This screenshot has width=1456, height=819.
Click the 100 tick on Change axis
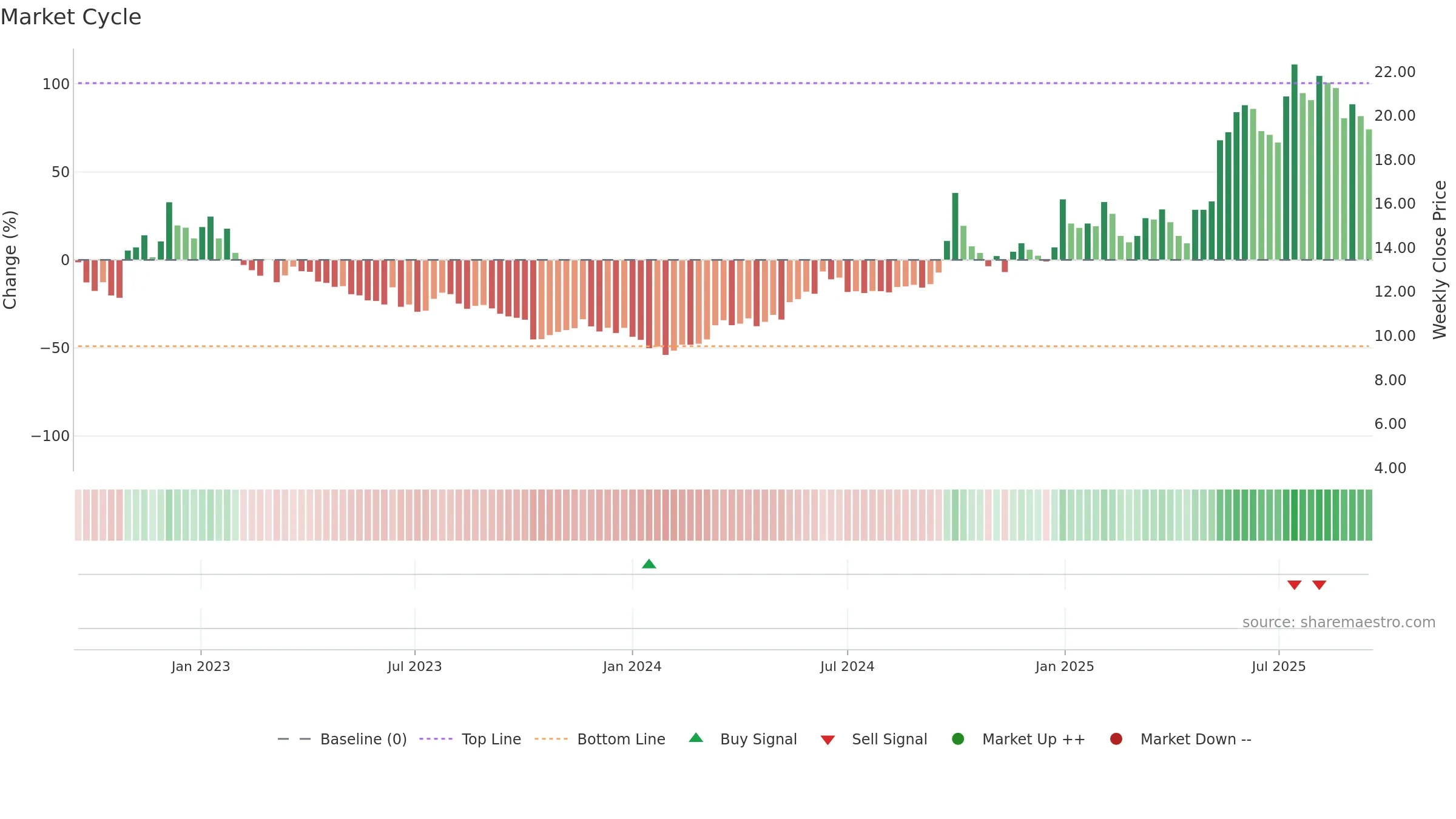tap(56, 84)
